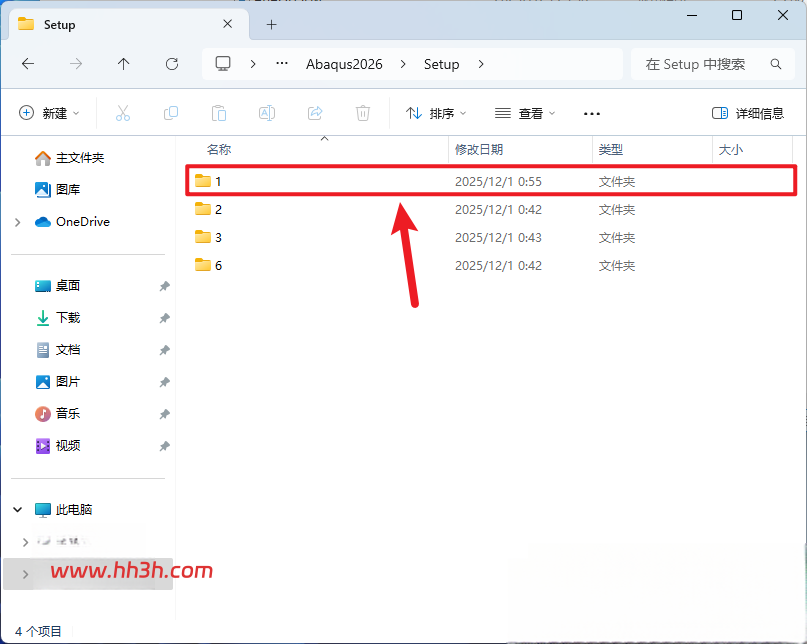Click the PC monitor icon in address bar
Image resolution: width=807 pixels, height=644 pixels.
pyautogui.click(x=223, y=64)
